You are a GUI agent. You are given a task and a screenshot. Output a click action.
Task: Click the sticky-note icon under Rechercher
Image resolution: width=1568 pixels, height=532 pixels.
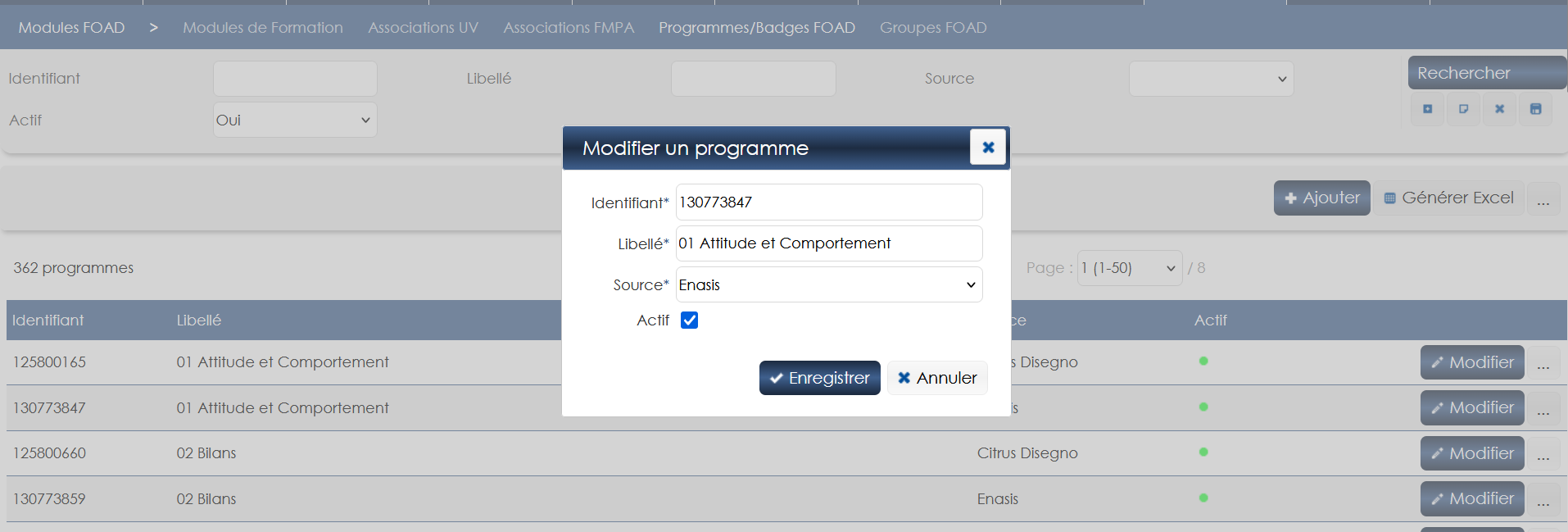[1463, 109]
